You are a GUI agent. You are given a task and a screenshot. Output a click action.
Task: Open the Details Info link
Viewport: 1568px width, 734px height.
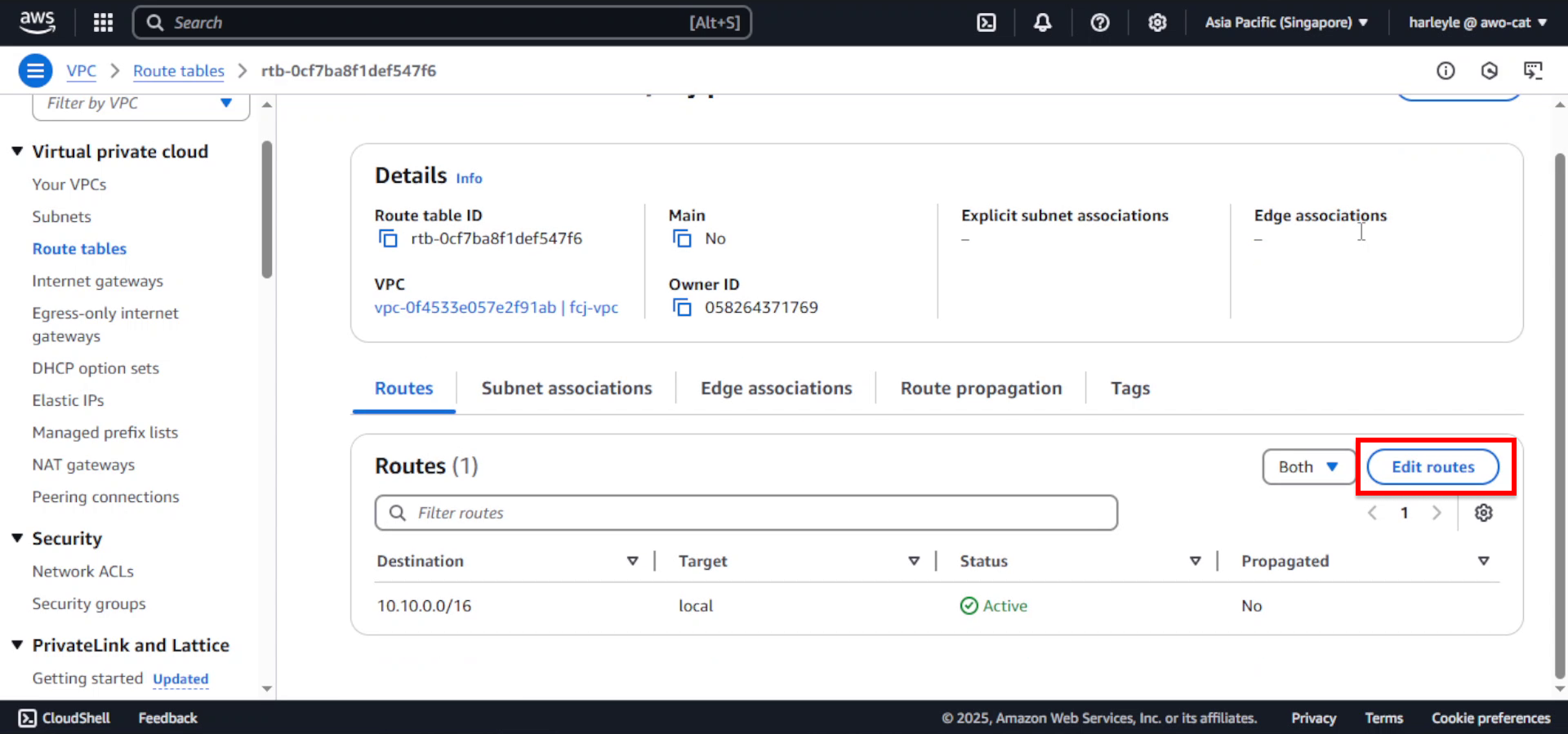pos(469,178)
